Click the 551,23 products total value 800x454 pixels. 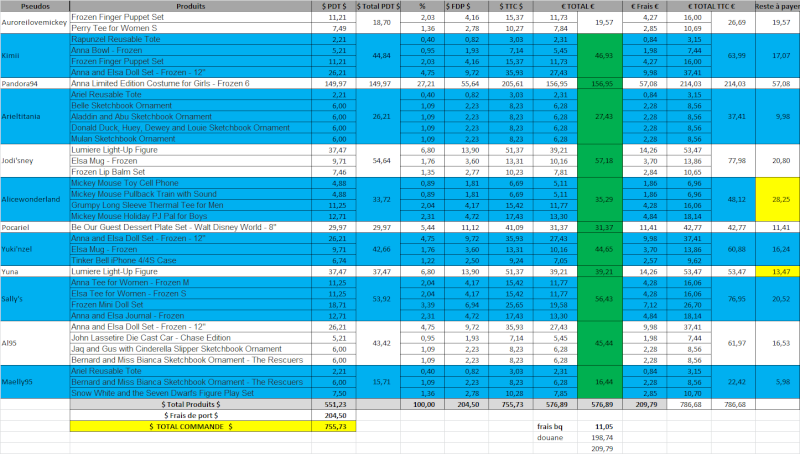(x=334, y=405)
